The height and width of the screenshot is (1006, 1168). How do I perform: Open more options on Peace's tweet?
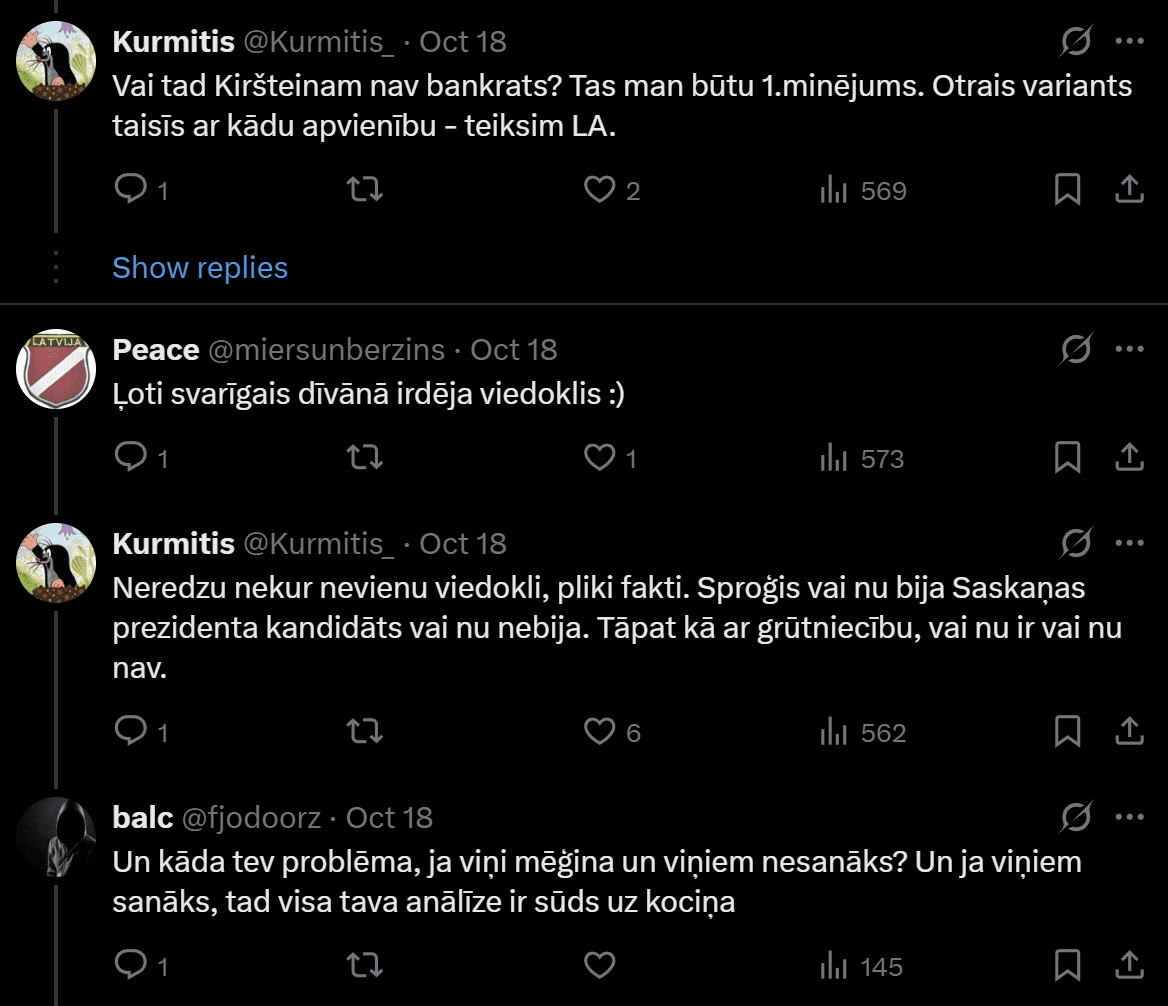coord(1129,350)
